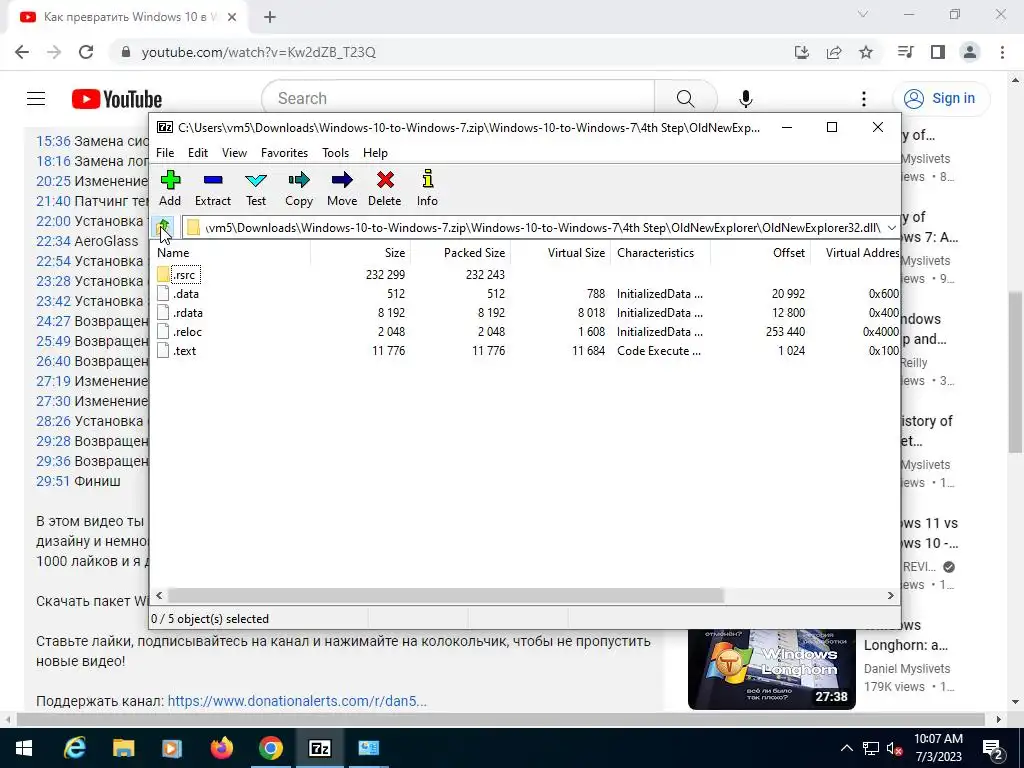Click the 7-Zip horizontal scrollbar thumb
The image size is (1024, 768).
click(446, 596)
